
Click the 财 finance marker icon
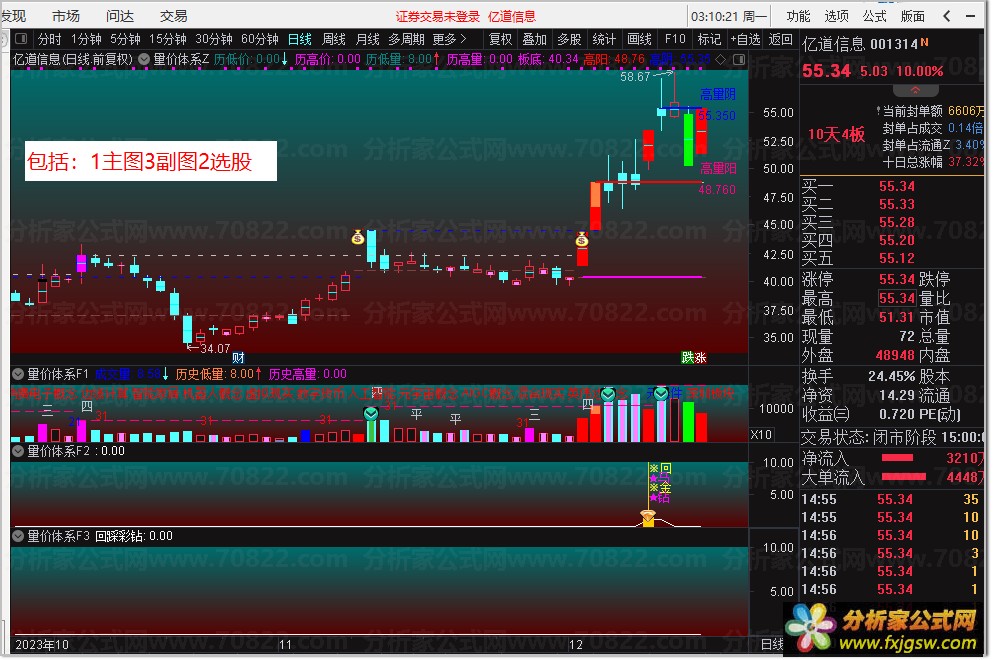point(238,357)
